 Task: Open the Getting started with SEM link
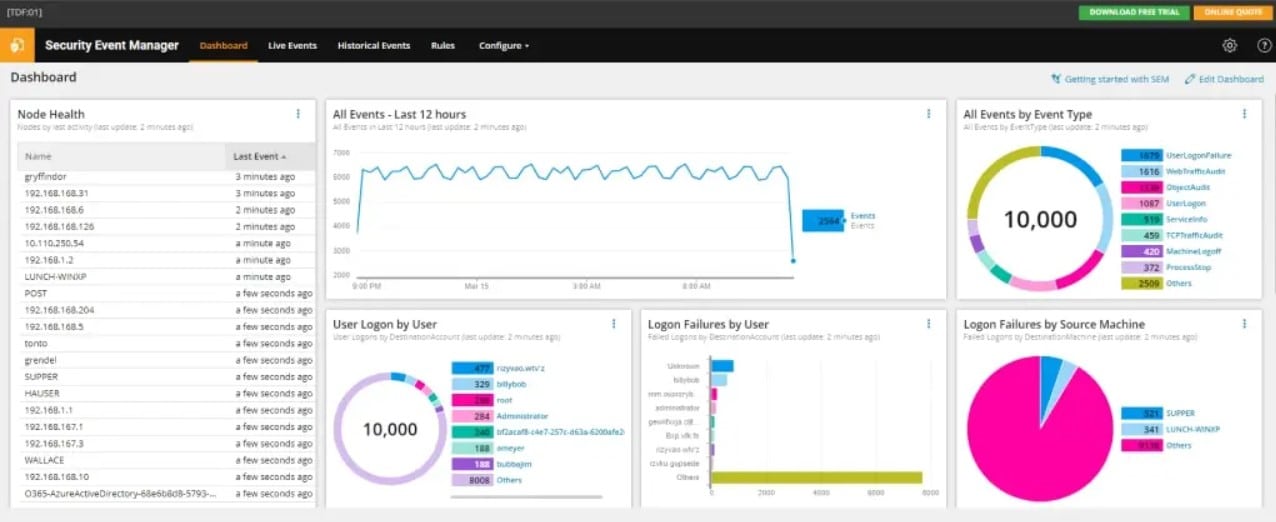coord(1117,79)
